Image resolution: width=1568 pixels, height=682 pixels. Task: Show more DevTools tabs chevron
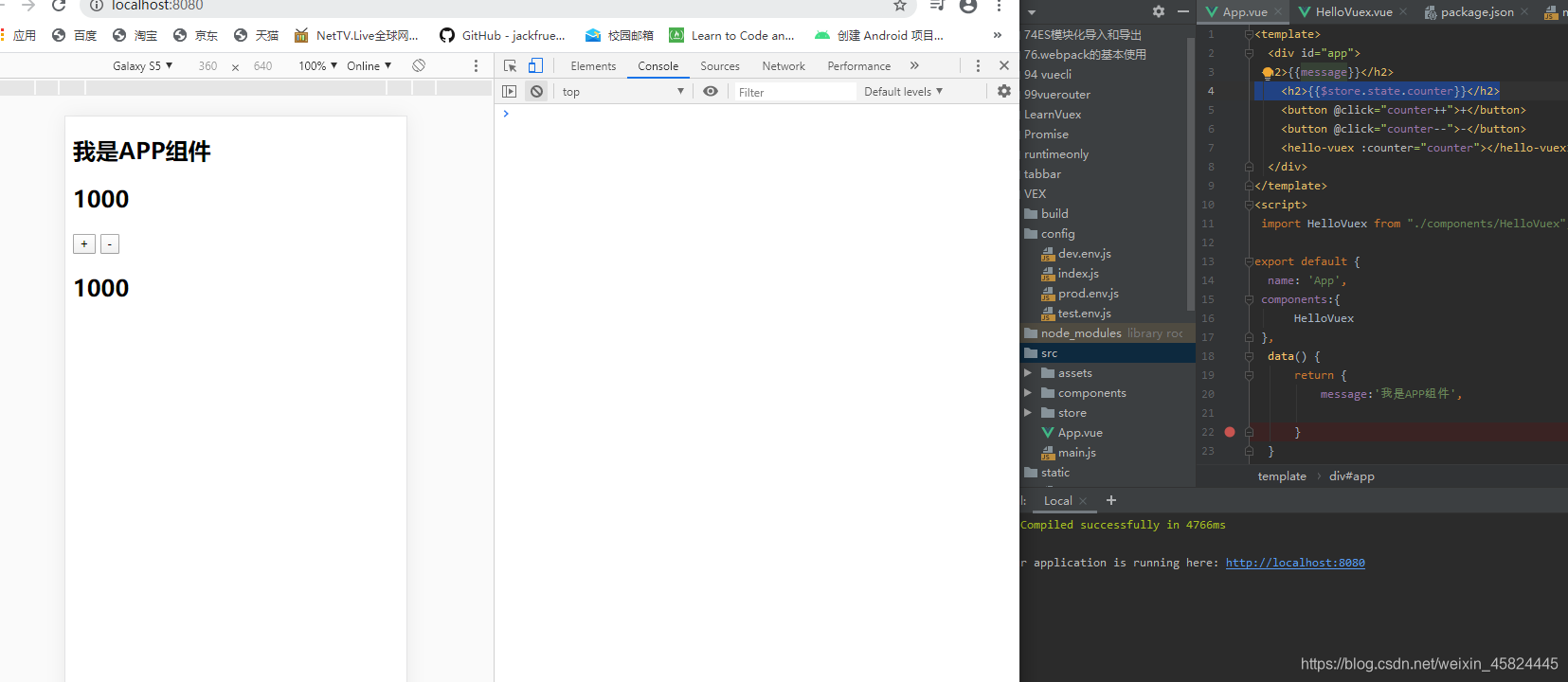coord(914,65)
